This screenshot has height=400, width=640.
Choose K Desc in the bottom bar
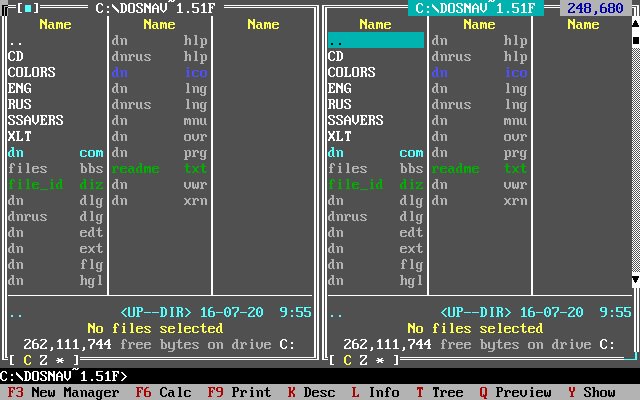coord(311,392)
